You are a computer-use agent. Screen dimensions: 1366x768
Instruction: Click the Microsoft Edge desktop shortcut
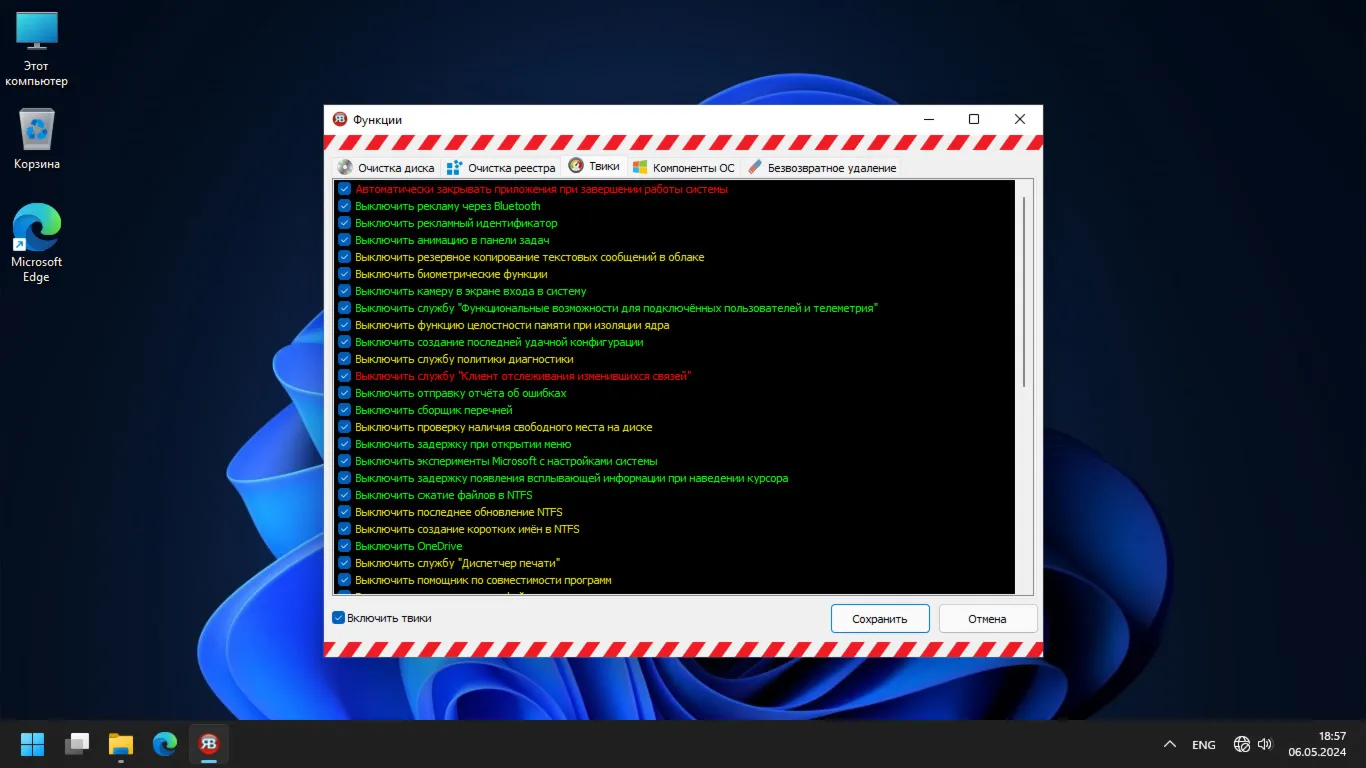pyautogui.click(x=37, y=243)
